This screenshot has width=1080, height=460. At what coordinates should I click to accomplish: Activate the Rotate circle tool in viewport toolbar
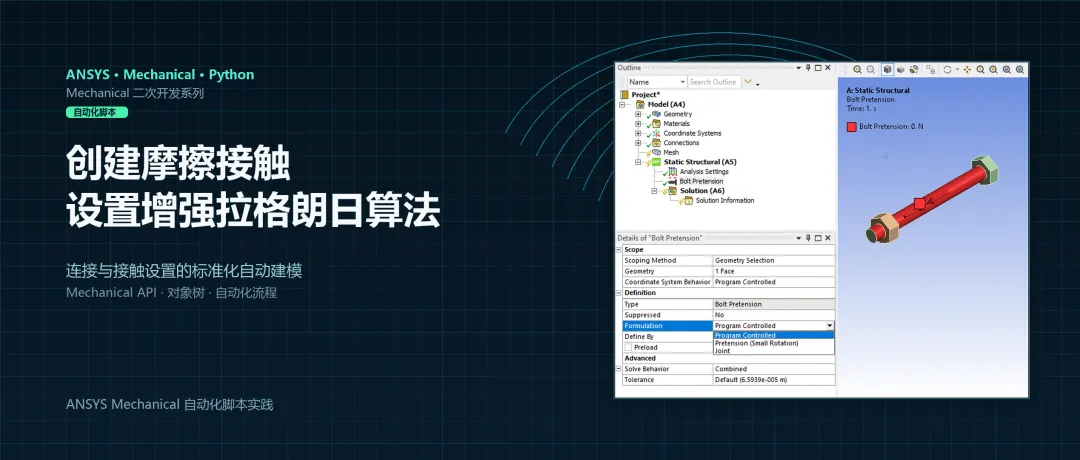click(x=947, y=70)
